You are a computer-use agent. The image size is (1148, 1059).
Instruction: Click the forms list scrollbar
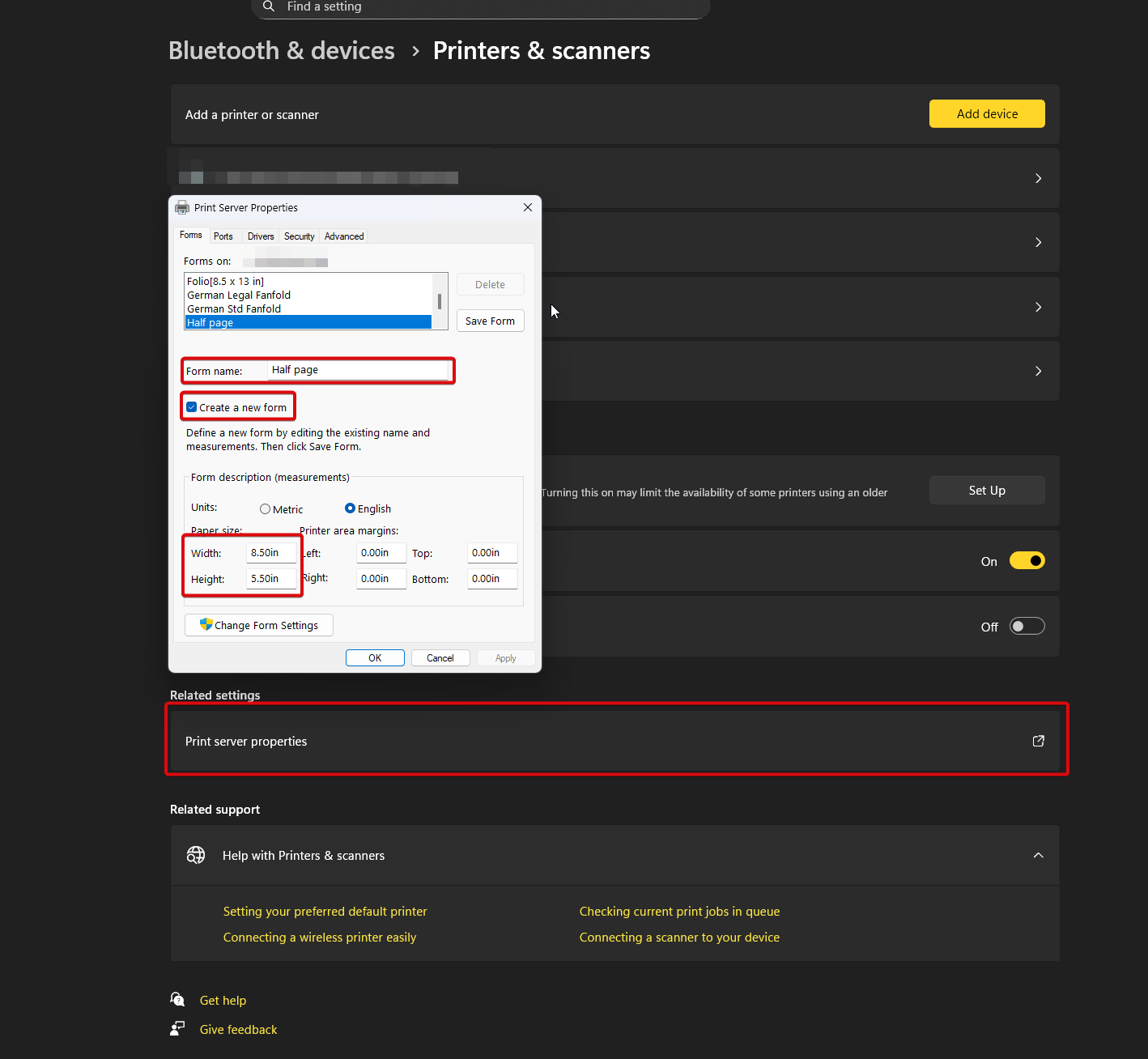click(x=440, y=301)
